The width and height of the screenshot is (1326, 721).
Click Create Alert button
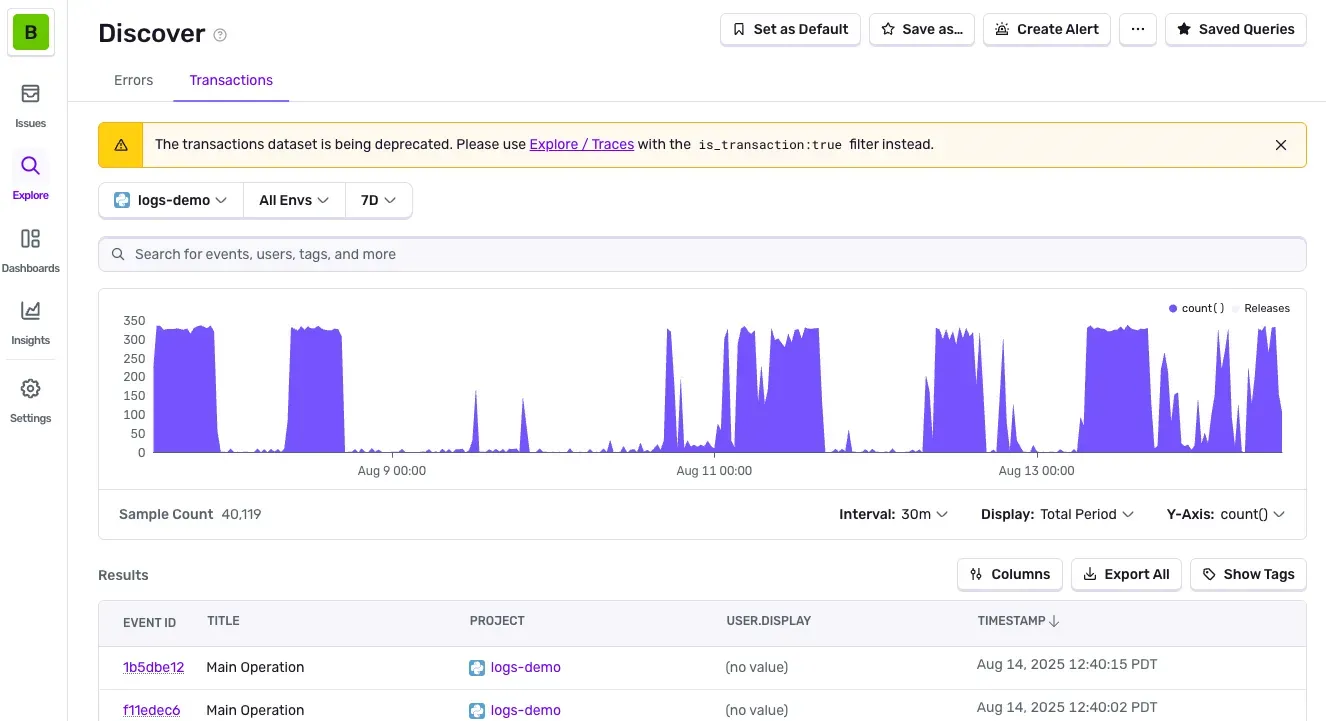tap(1047, 29)
